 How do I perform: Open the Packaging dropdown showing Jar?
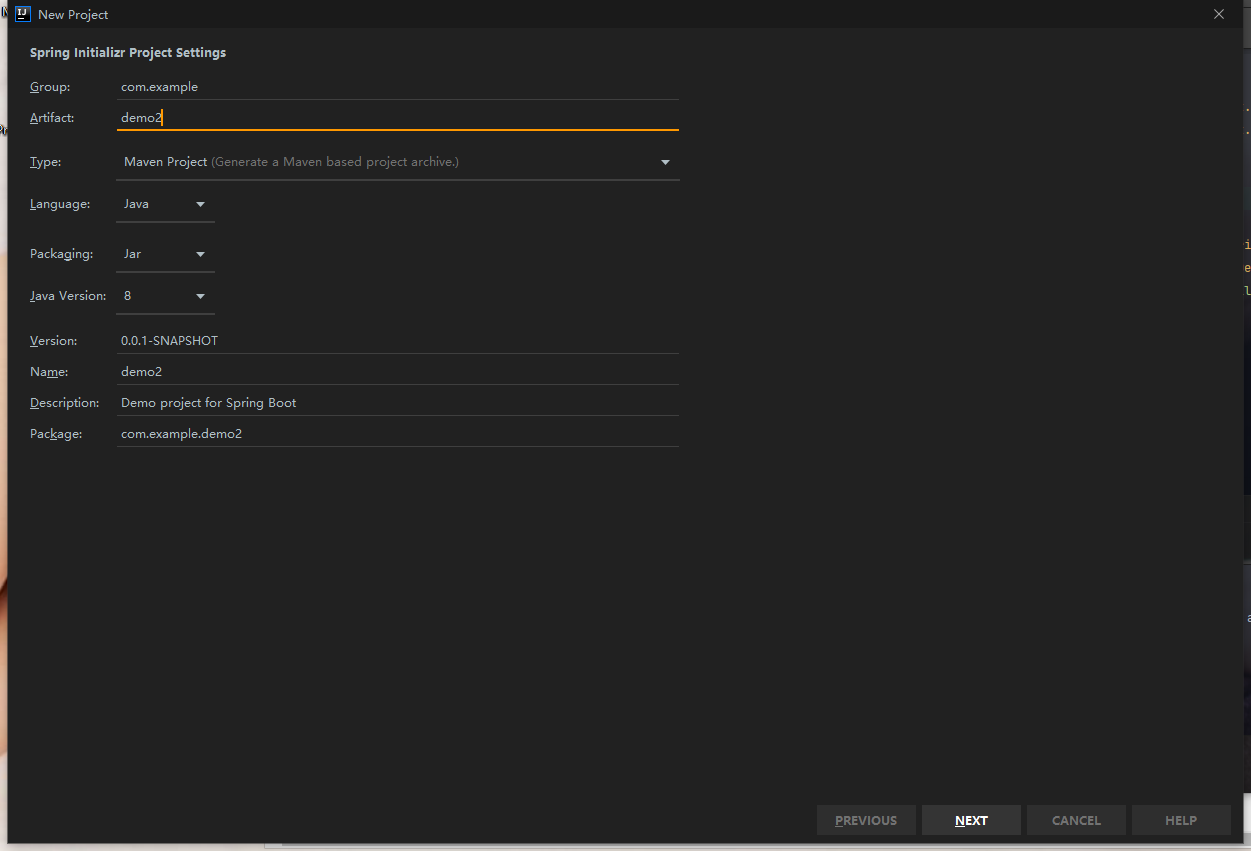click(165, 254)
